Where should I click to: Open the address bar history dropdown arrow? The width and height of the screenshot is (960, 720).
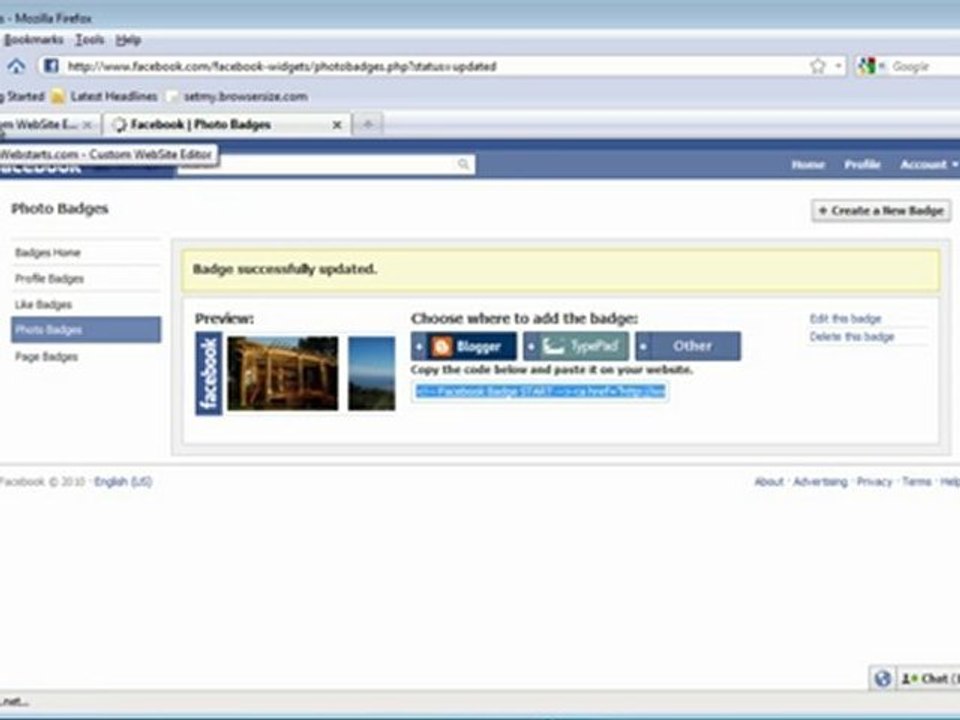pyautogui.click(x=838, y=66)
